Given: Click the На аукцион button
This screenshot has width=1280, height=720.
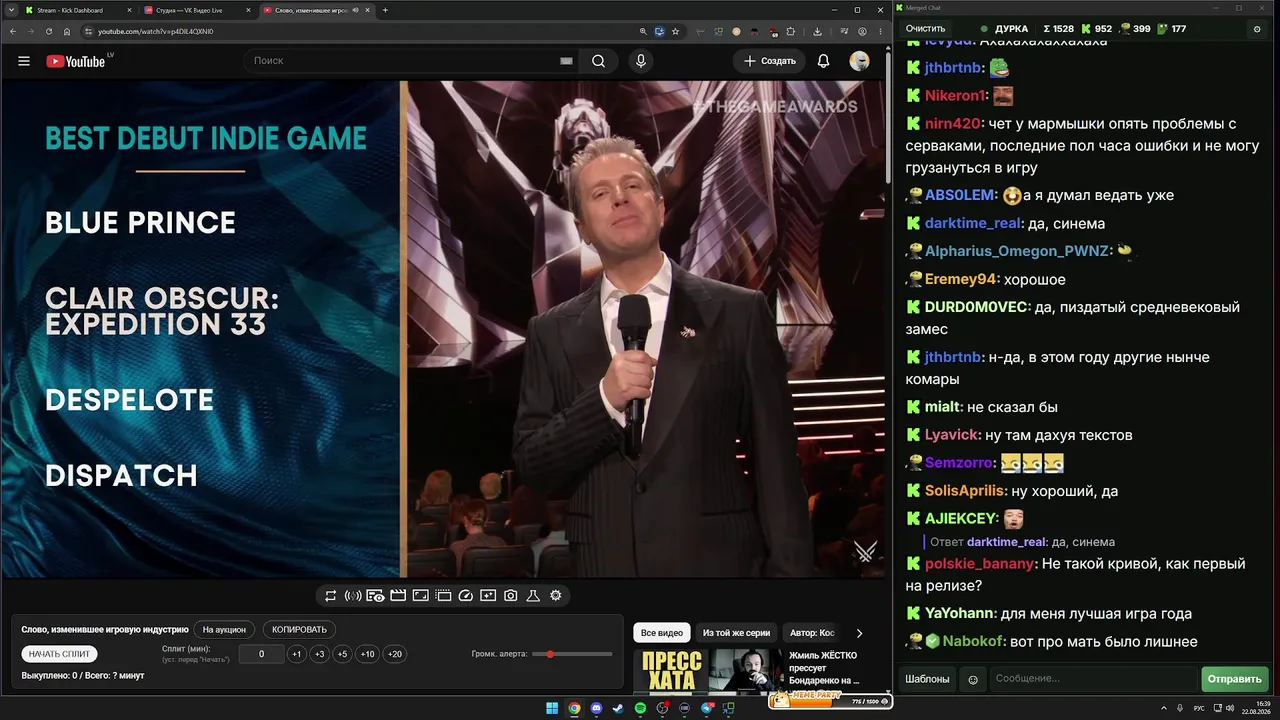Looking at the screenshot, I should click(224, 630).
